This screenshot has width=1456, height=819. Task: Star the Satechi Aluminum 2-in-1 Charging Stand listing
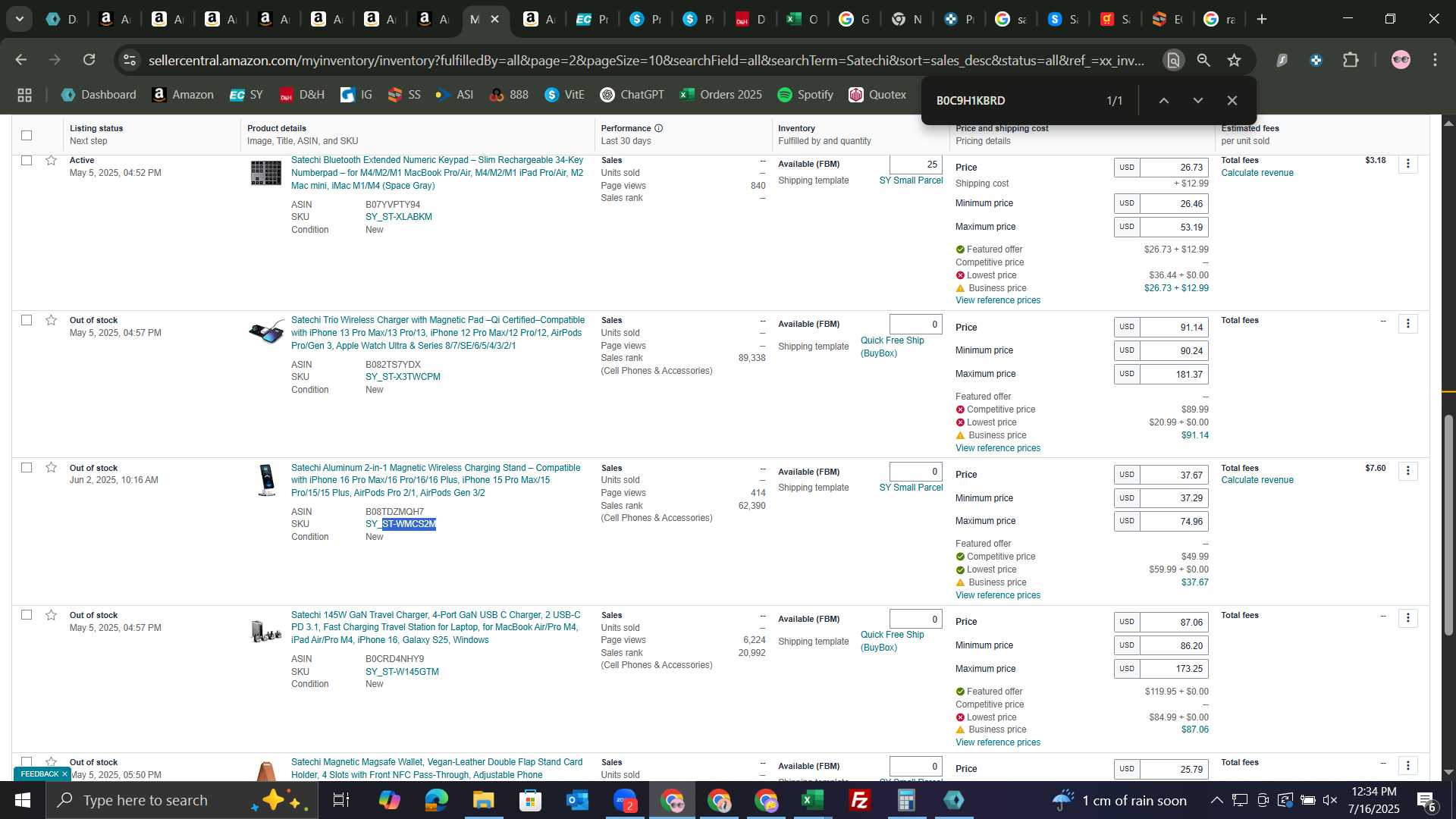tap(51, 467)
